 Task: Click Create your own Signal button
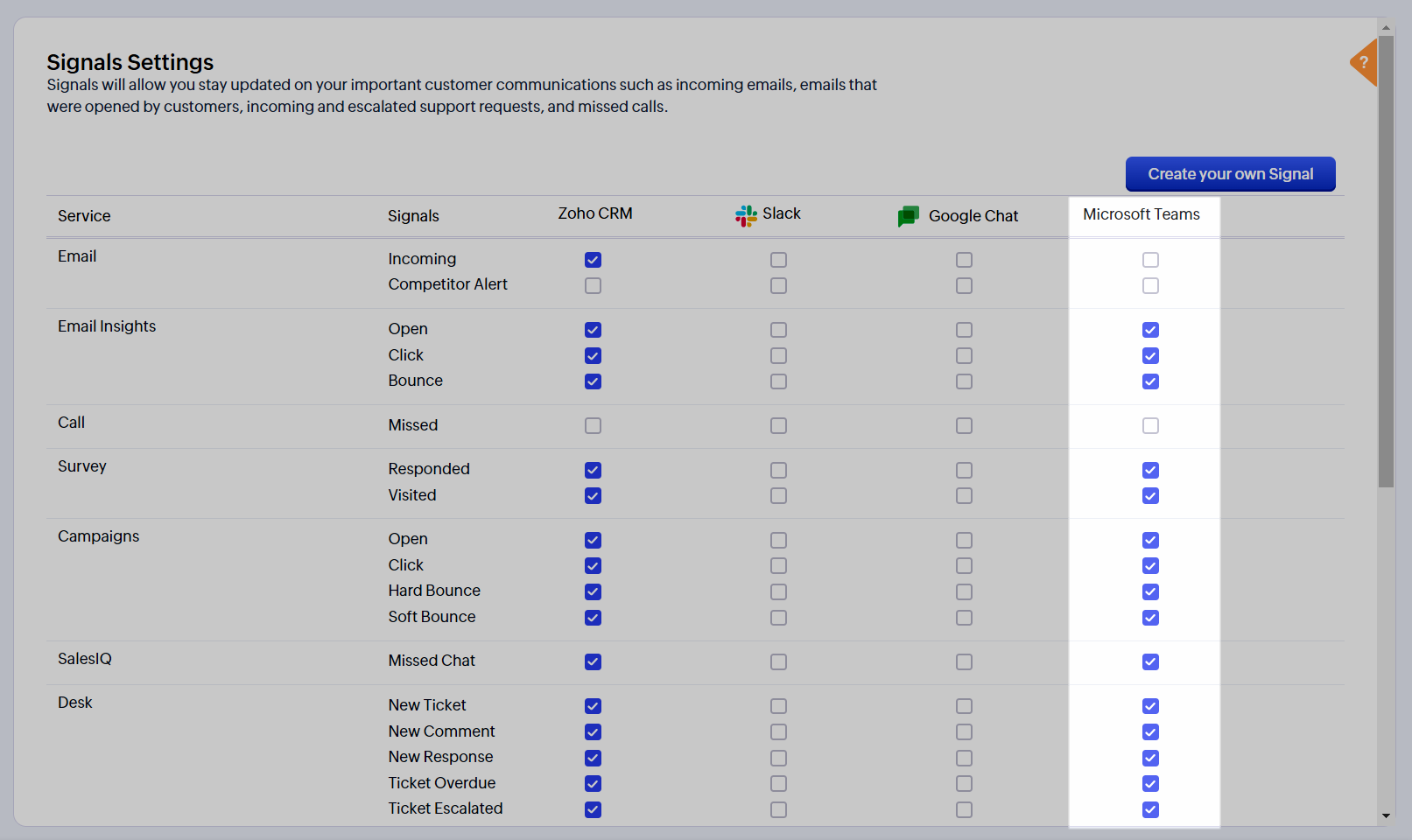pos(1230,174)
